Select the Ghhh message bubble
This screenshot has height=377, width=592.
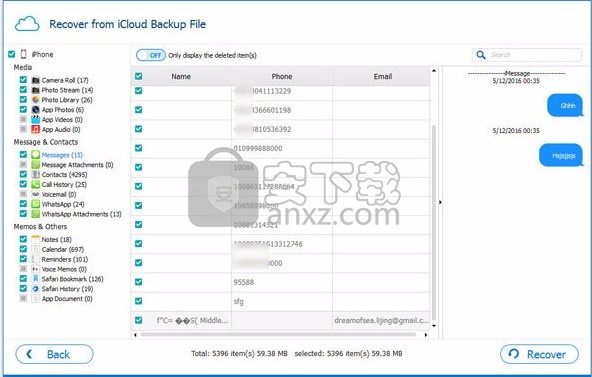click(565, 105)
